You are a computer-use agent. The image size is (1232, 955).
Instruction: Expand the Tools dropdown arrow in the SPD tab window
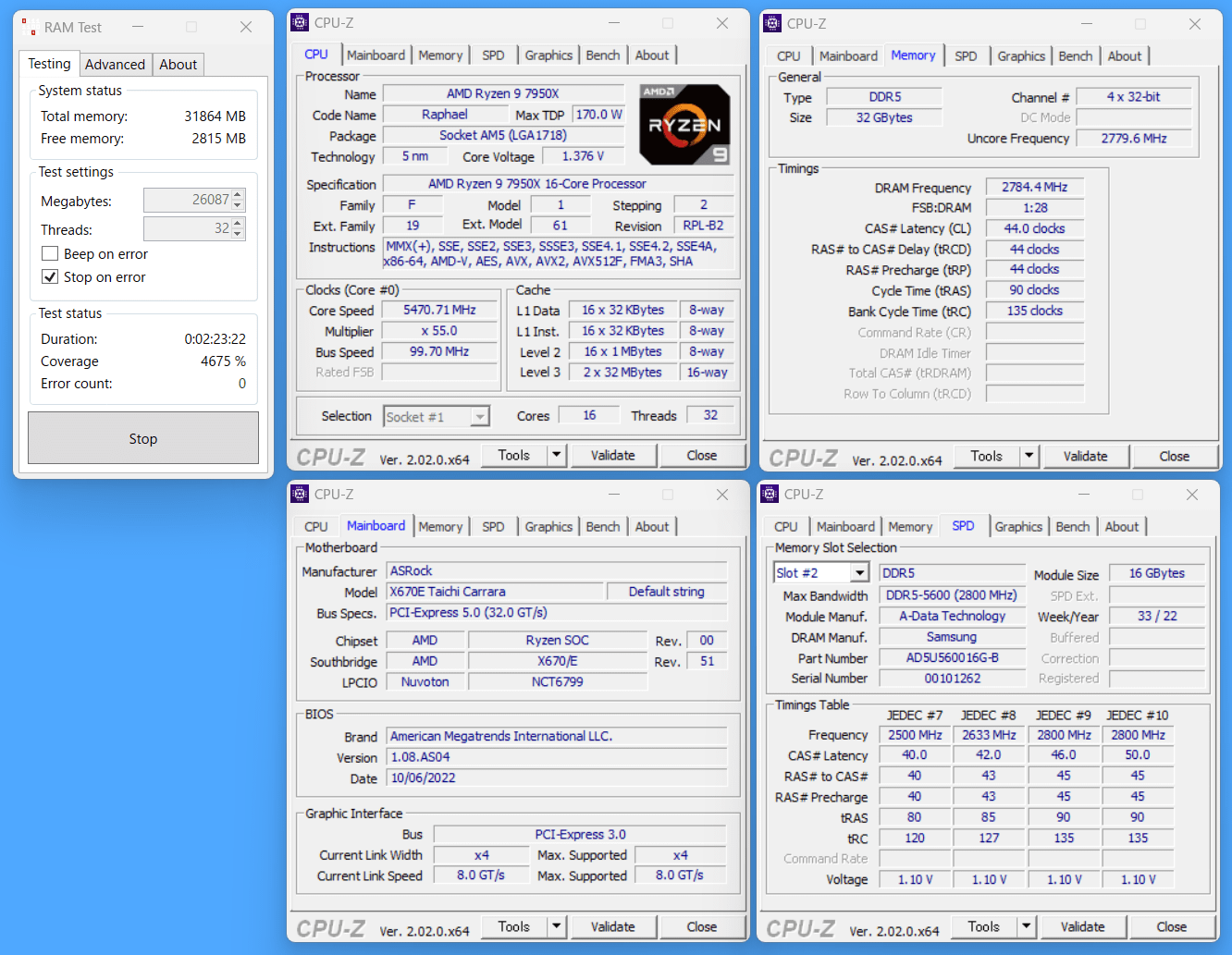click(x=1026, y=926)
